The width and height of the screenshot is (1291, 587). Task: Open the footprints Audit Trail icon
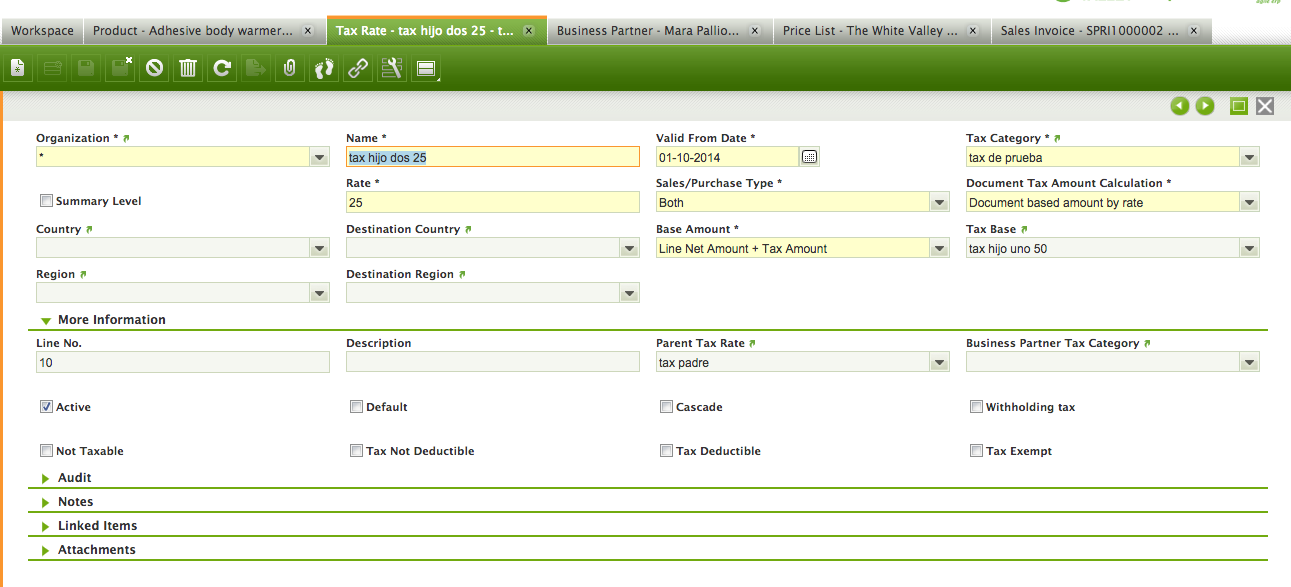pos(324,69)
